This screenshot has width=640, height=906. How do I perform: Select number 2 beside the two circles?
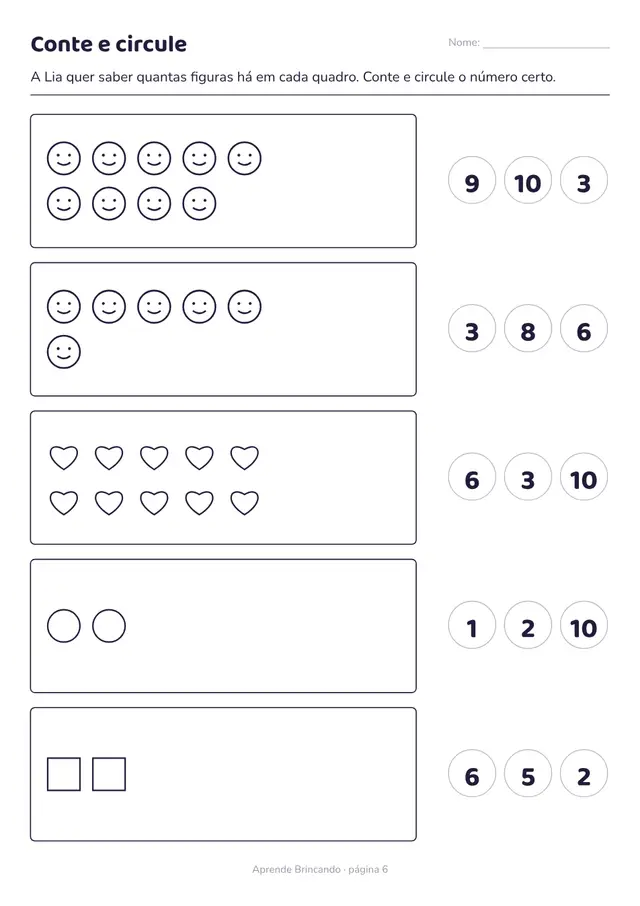528,625
